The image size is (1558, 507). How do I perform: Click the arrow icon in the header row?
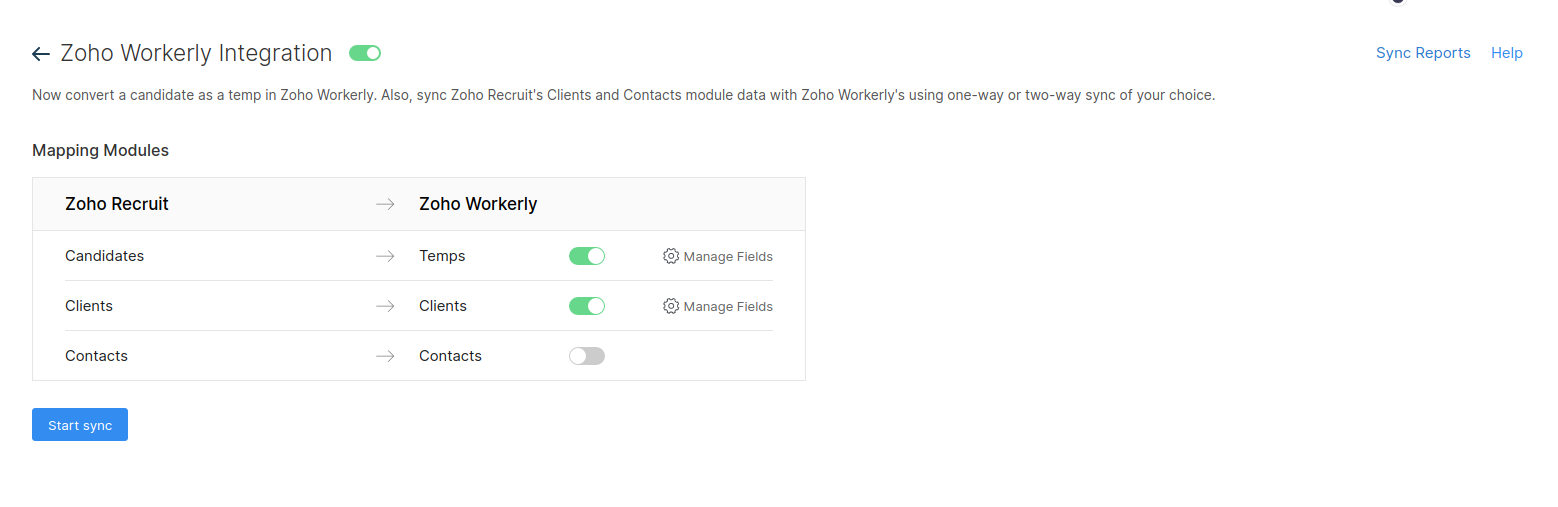[x=385, y=204]
